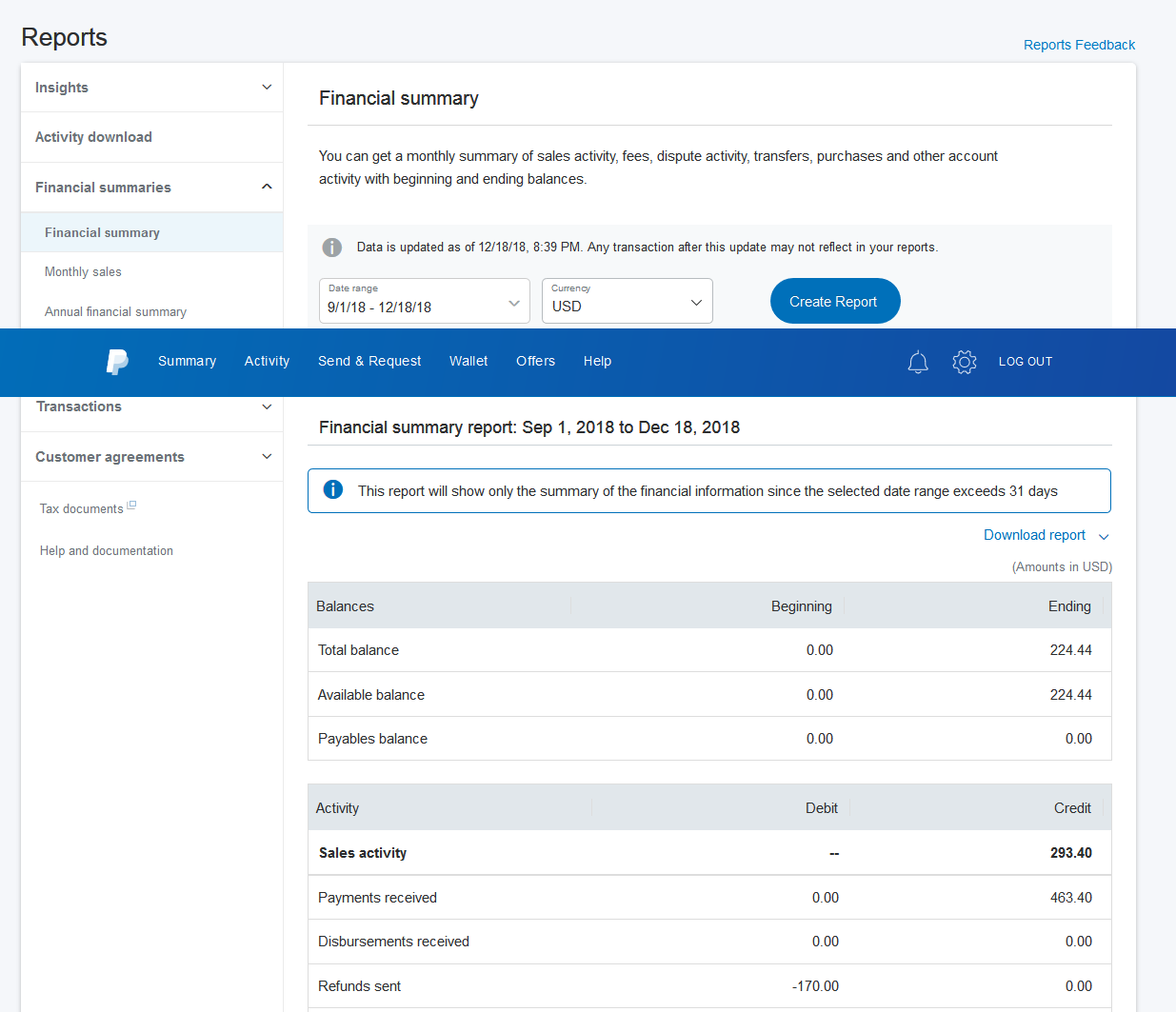Open the settings gear icon
The height and width of the screenshot is (1012, 1176).
965,362
